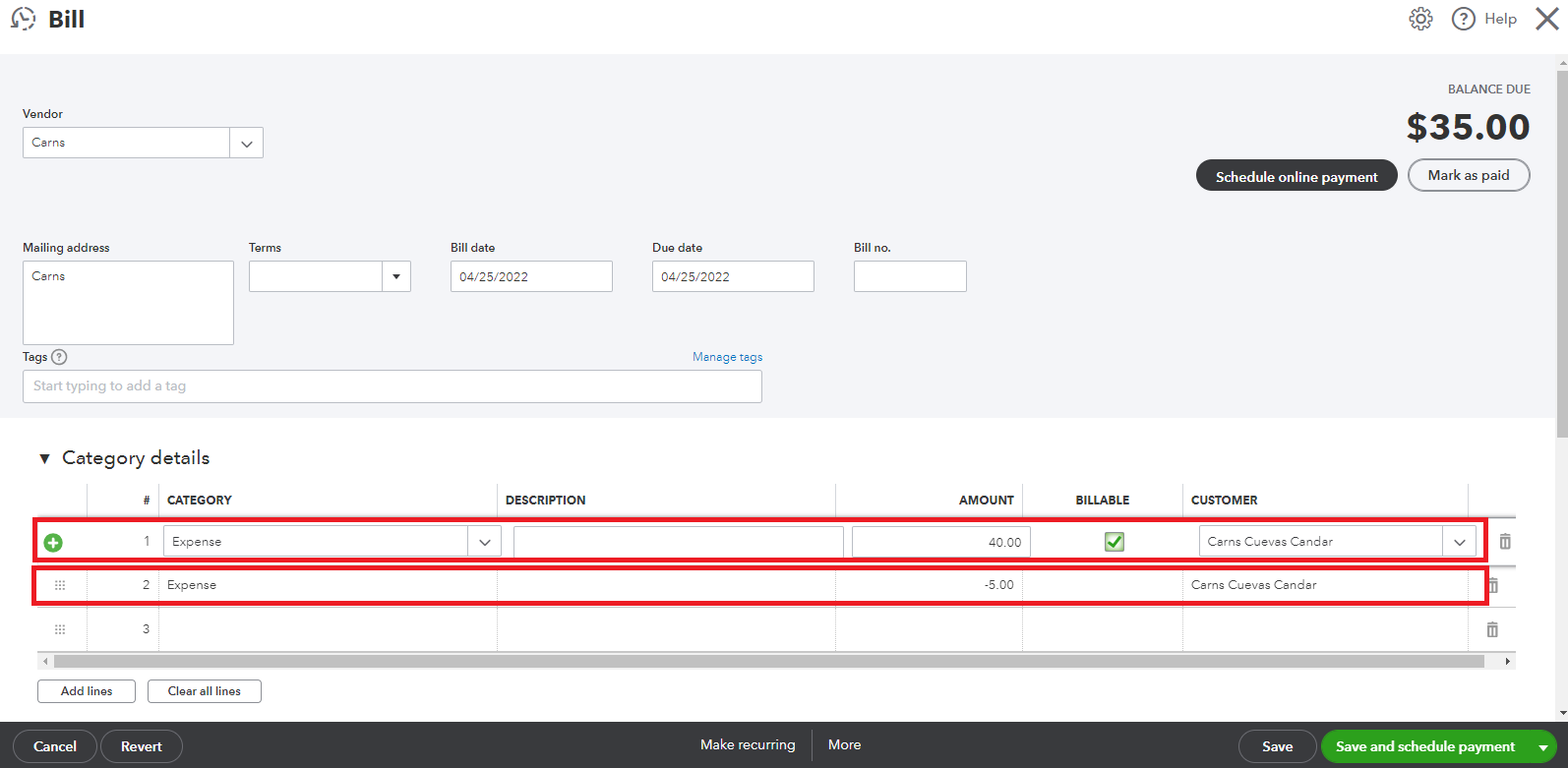Delete line 1 with trash icon
The image size is (1568, 768).
tap(1505, 542)
